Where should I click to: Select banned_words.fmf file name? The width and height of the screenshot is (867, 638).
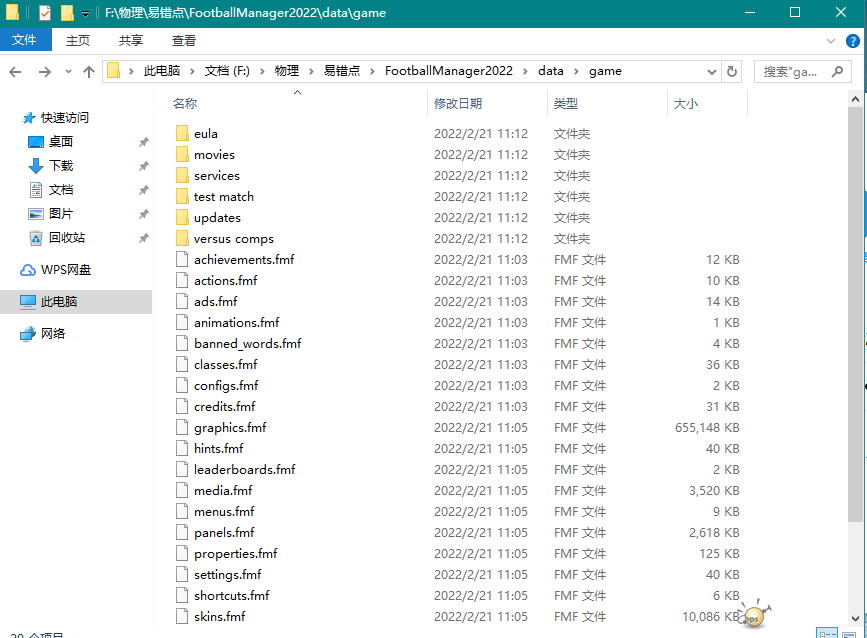pyautogui.click(x=248, y=343)
